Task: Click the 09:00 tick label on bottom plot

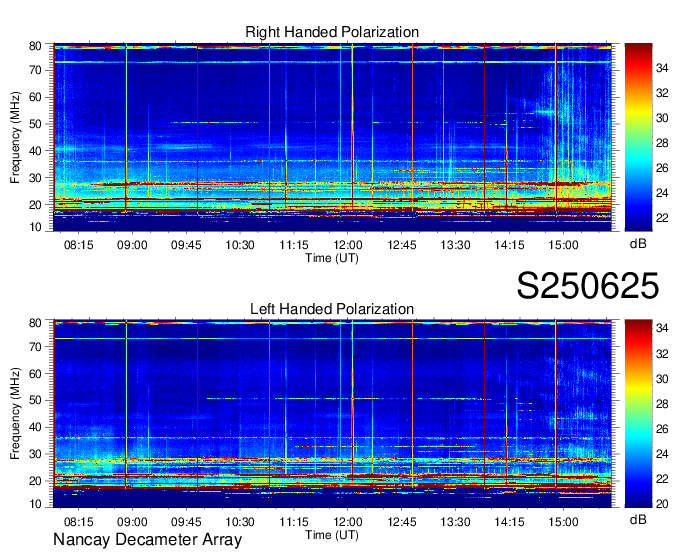Action: tap(132, 522)
